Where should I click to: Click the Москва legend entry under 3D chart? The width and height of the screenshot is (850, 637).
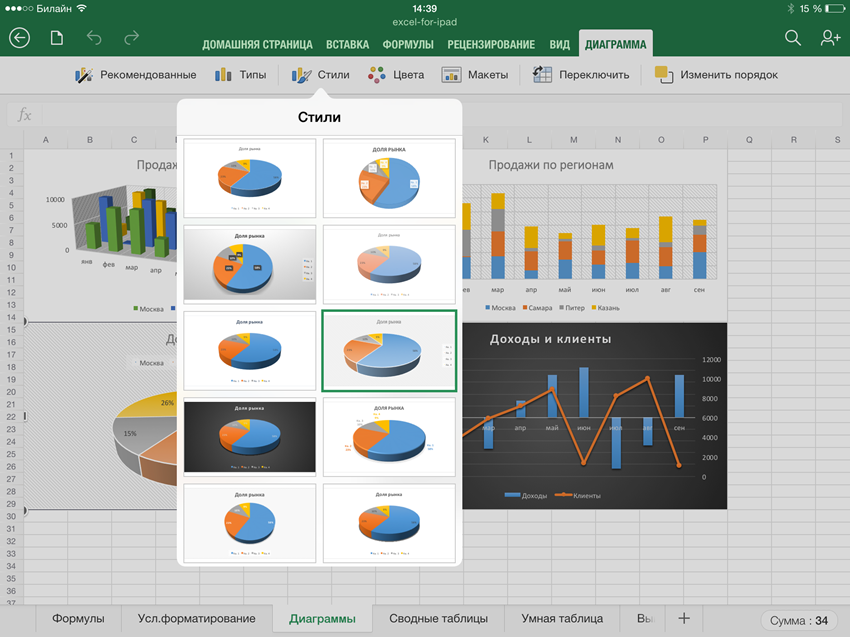pyautogui.click(x=148, y=308)
